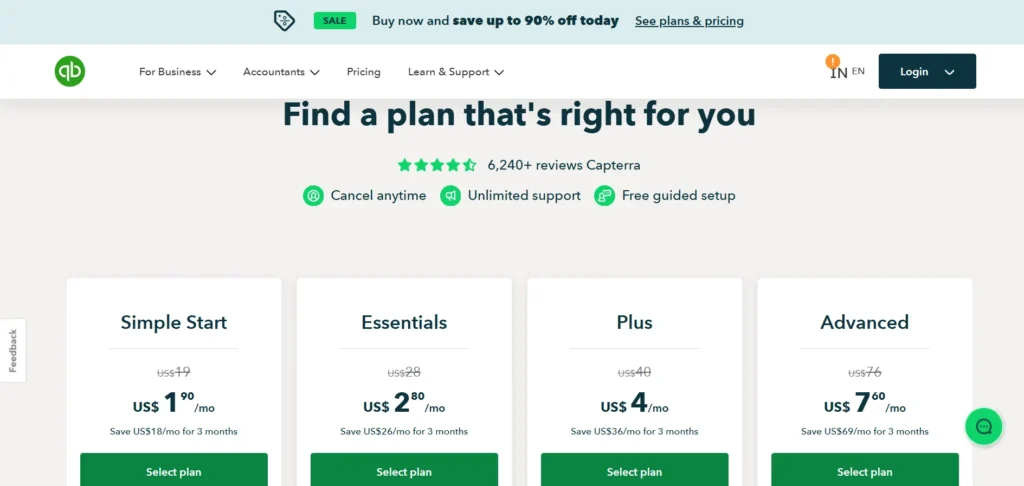
Task: Select plan for Essentials
Action: tap(404, 470)
